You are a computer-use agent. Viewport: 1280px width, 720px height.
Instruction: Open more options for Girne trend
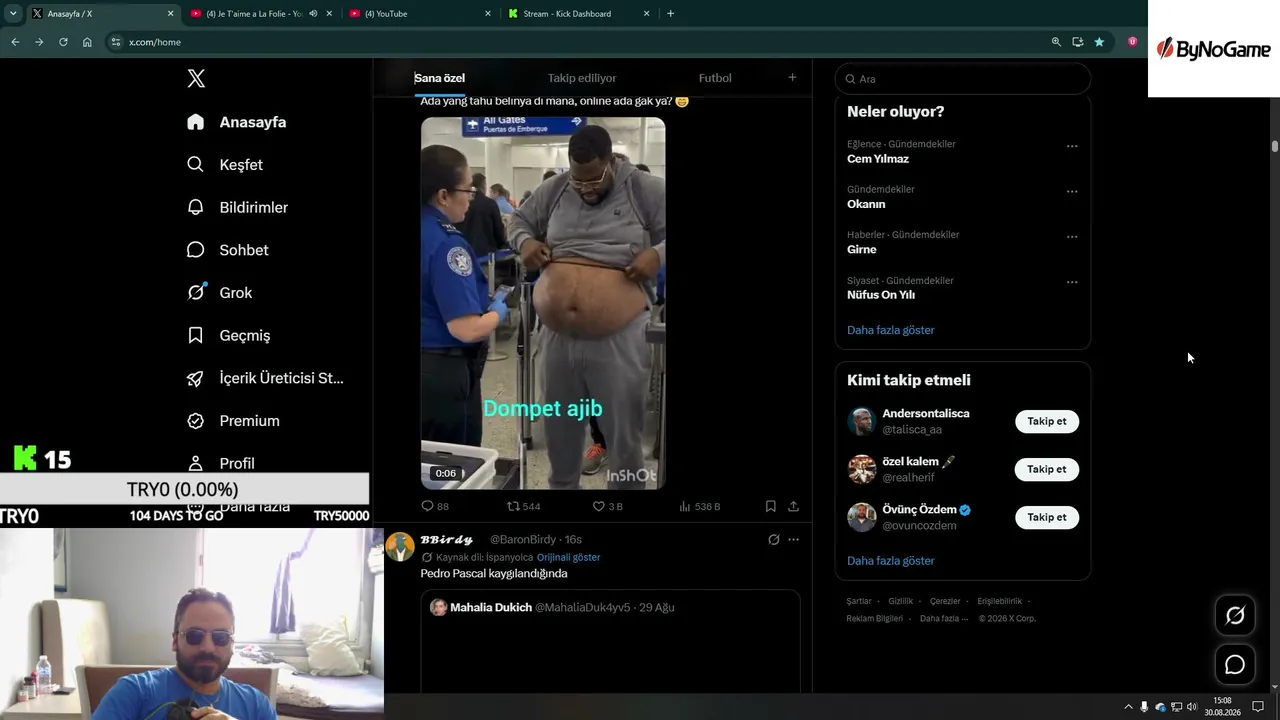[1072, 237]
